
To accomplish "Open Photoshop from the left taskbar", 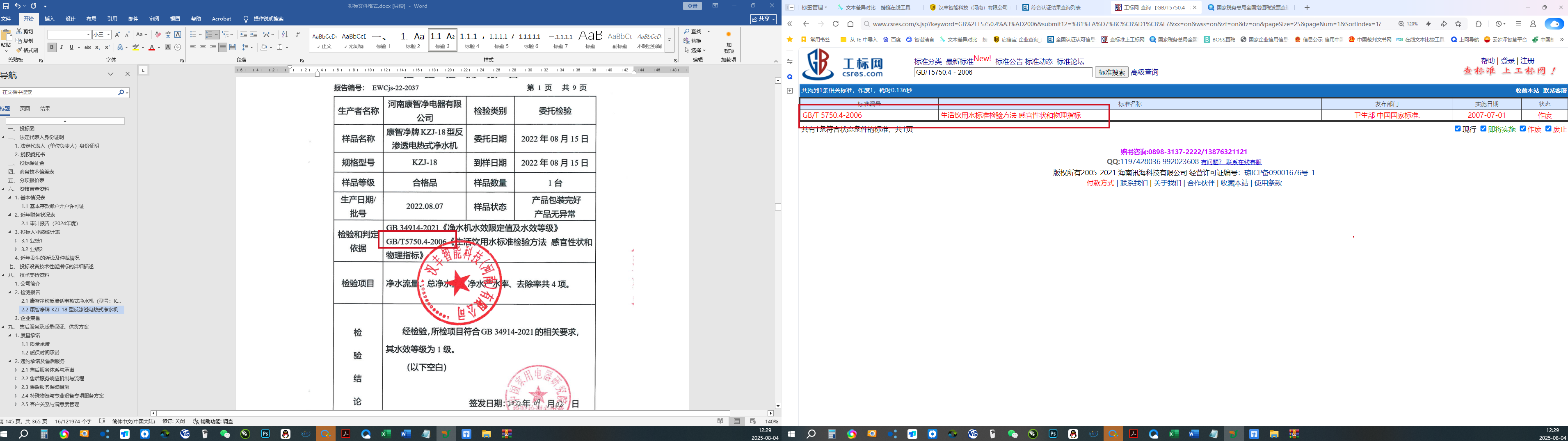I will [x=265, y=434].
